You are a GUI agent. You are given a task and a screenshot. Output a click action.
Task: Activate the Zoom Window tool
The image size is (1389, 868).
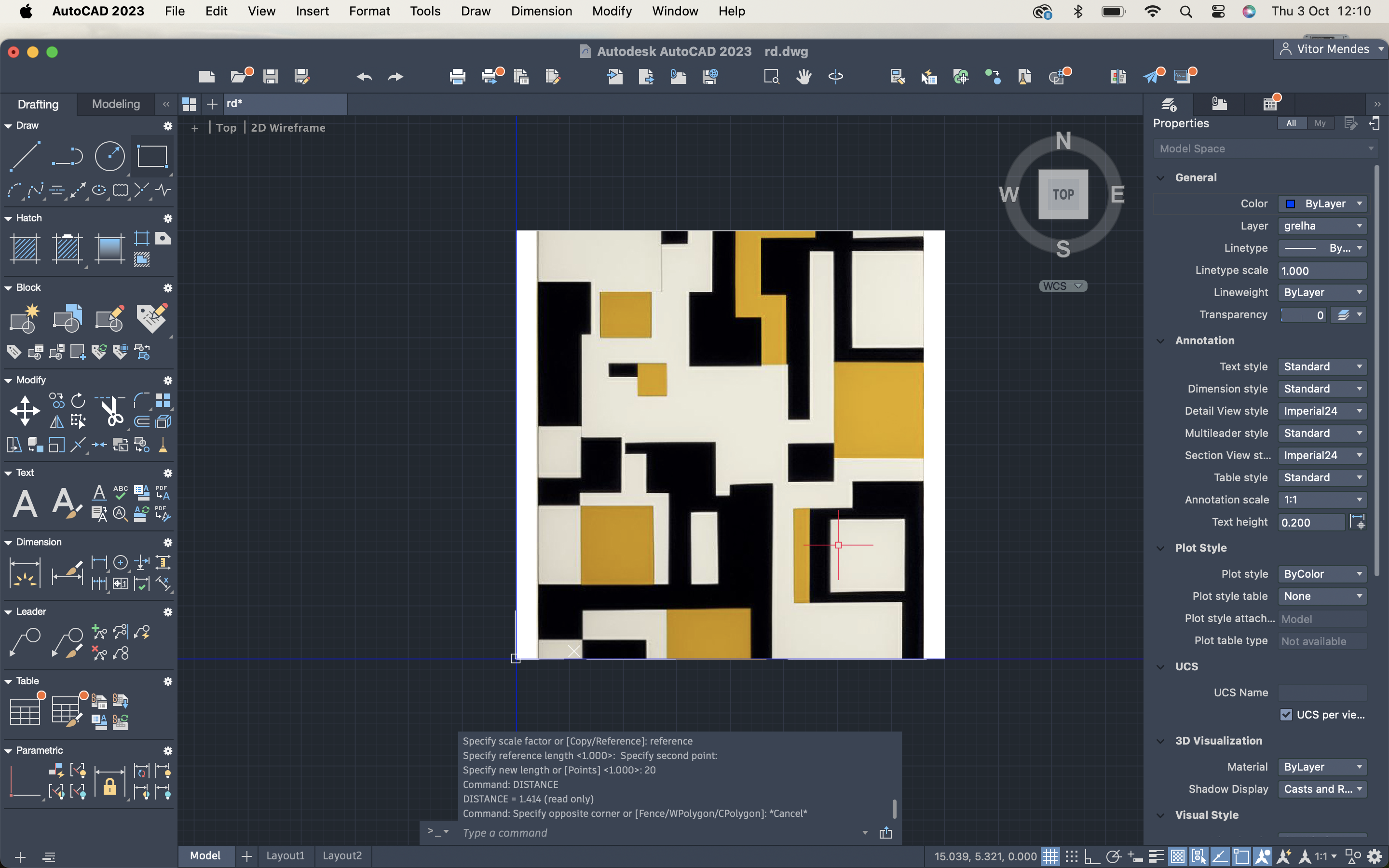click(771, 76)
